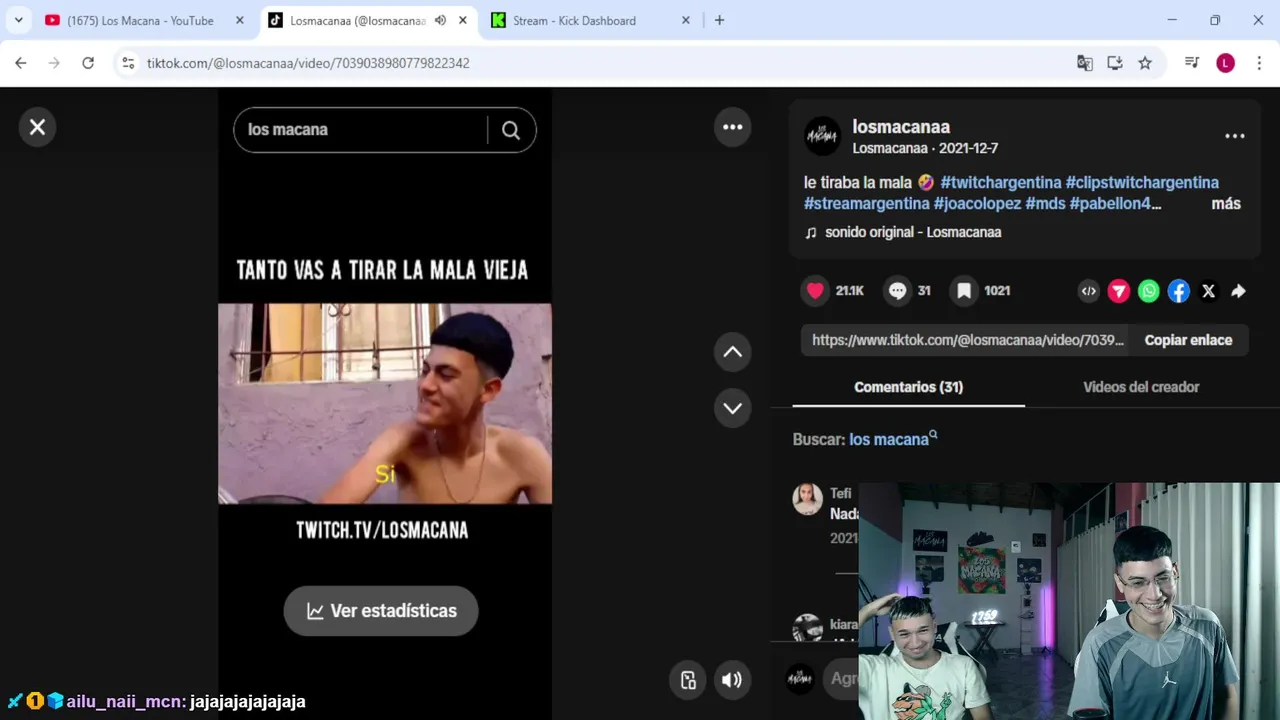Click the translate page icon

click(1085, 63)
